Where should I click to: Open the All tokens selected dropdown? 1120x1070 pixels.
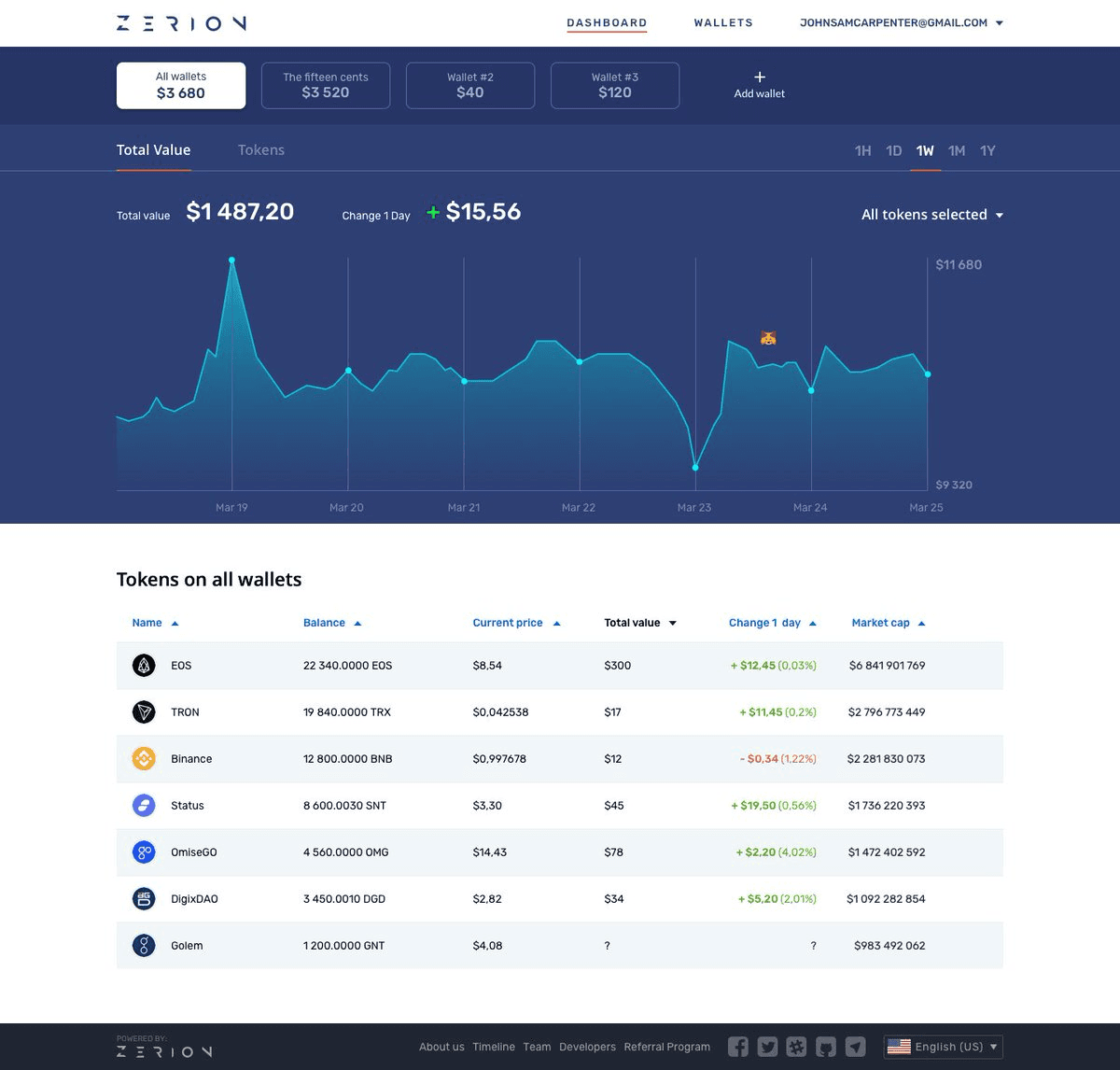(932, 215)
